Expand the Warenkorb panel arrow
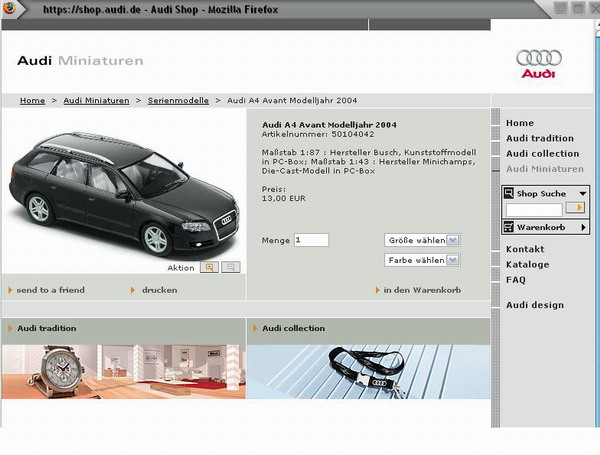Image resolution: width=600 pixels, height=455 pixels. (584, 227)
